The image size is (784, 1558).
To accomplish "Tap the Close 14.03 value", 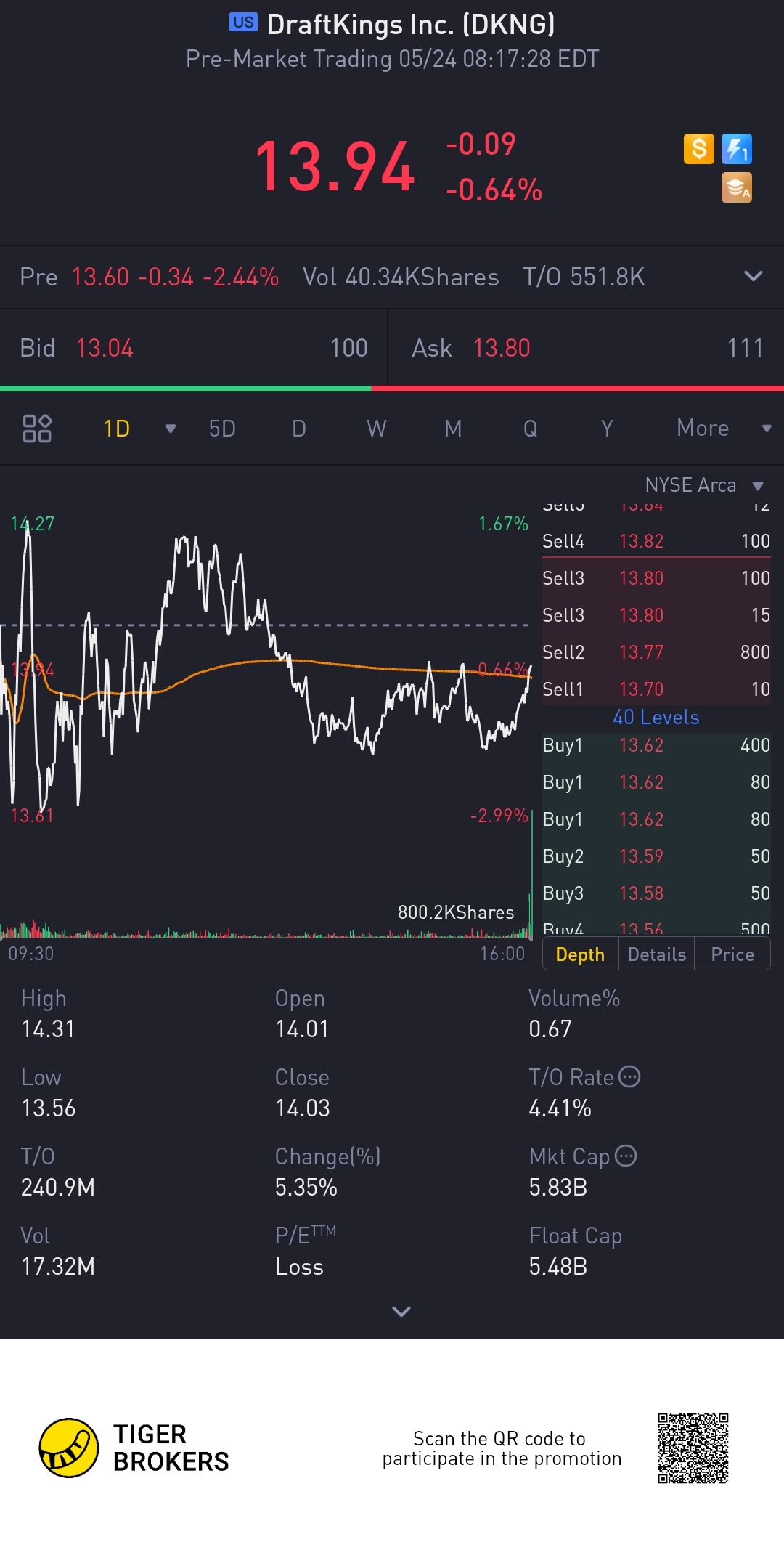I will coord(303,1108).
